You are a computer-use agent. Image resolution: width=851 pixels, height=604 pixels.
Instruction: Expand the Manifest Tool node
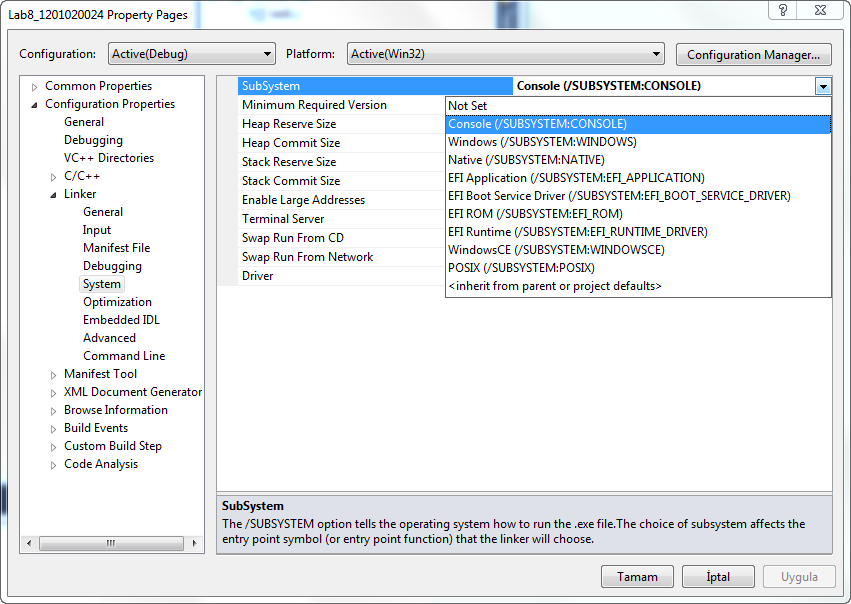coord(53,375)
